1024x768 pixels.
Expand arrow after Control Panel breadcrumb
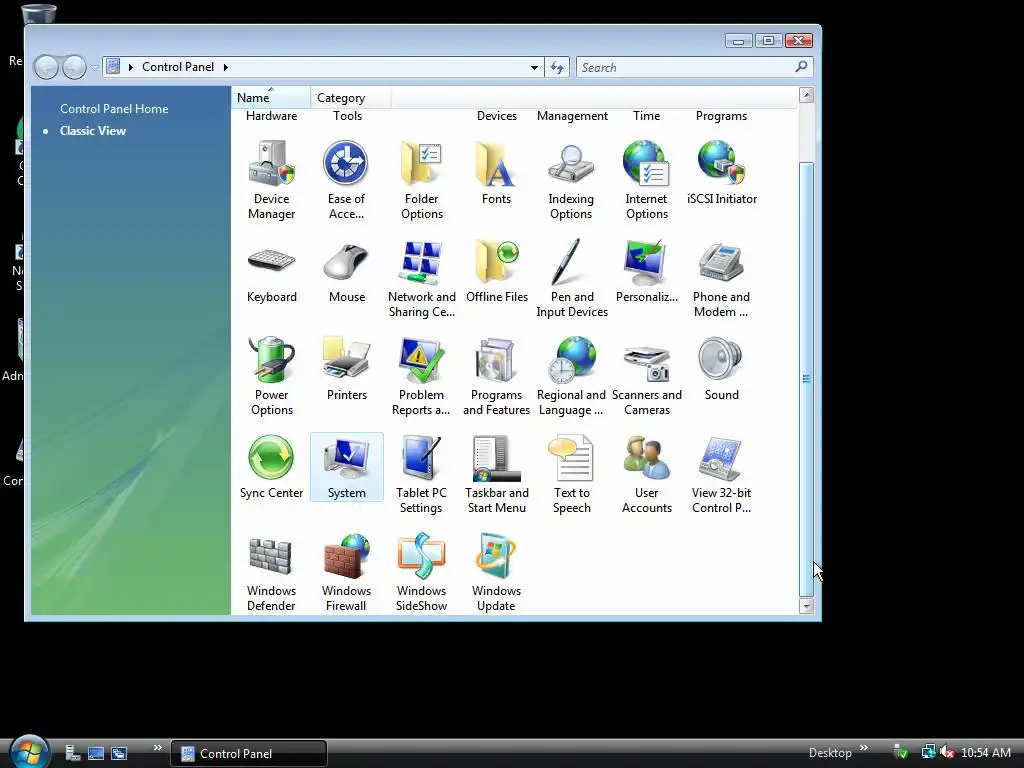pyautogui.click(x=225, y=67)
